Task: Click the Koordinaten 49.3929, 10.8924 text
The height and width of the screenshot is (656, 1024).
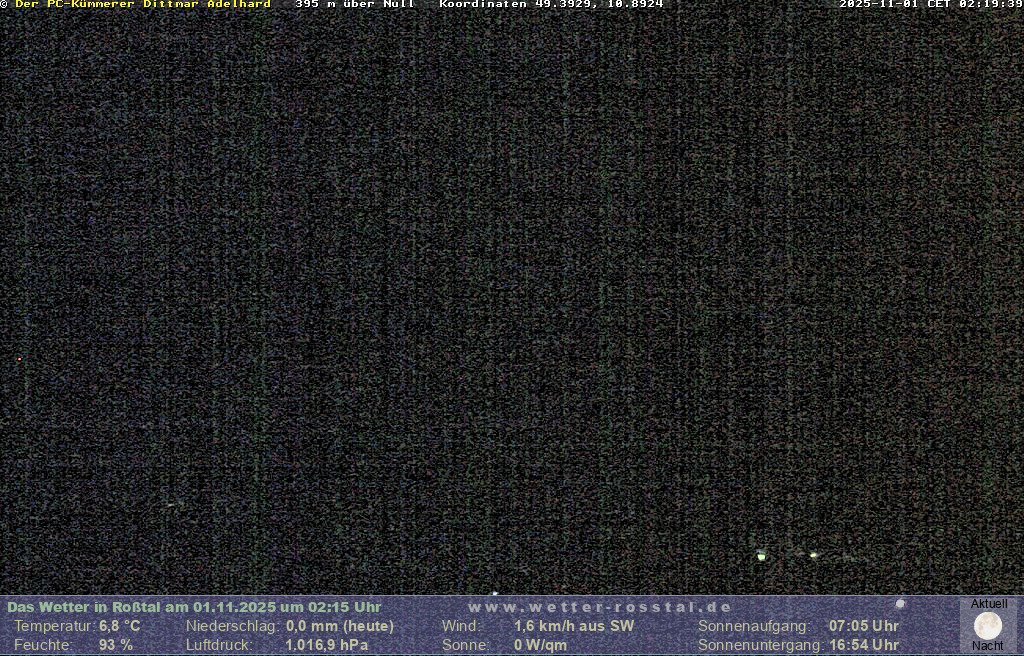Action: tap(551, 5)
